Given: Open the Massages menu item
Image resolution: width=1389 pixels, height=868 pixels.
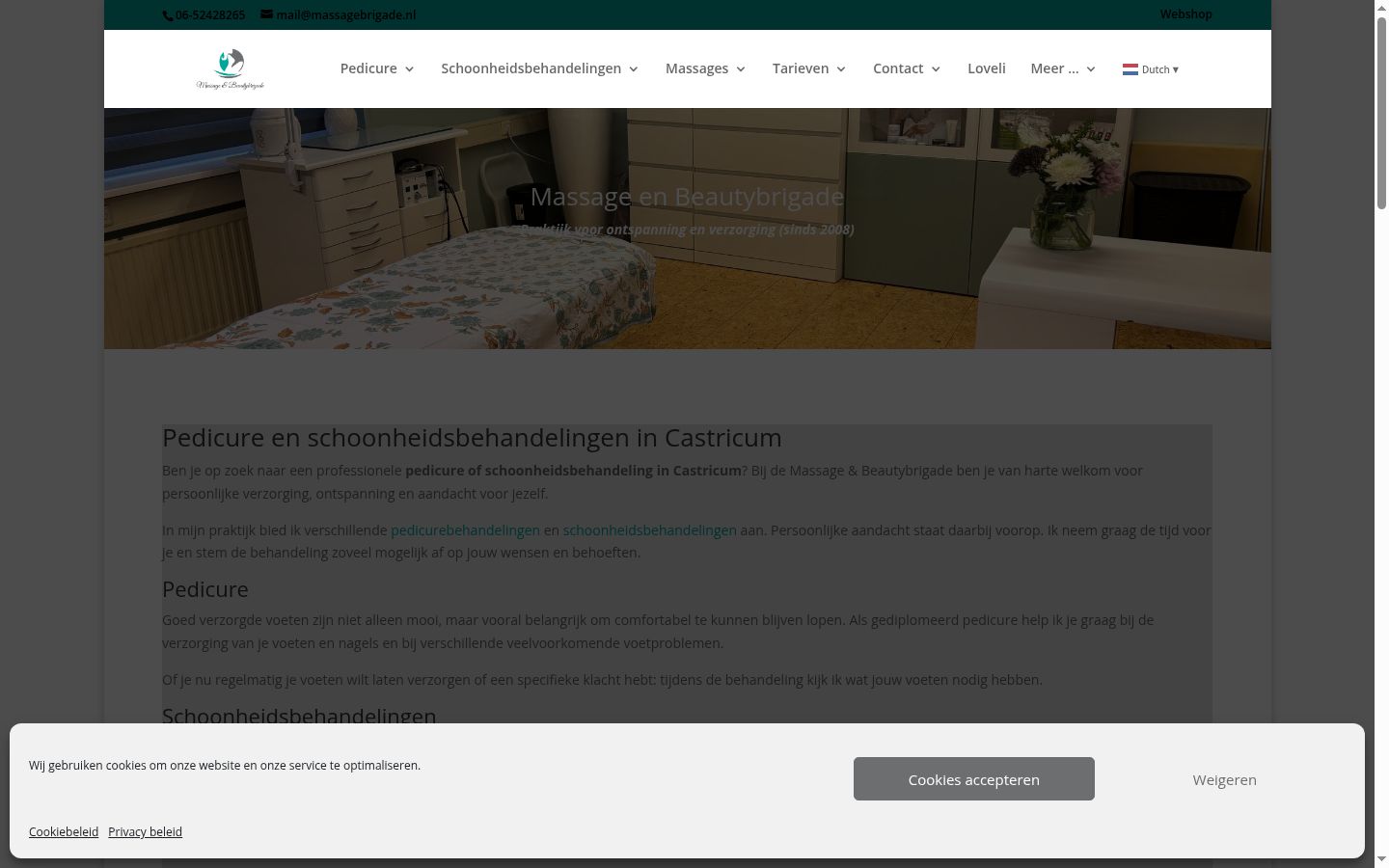Looking at the screenshot, I should click(696, 68).
